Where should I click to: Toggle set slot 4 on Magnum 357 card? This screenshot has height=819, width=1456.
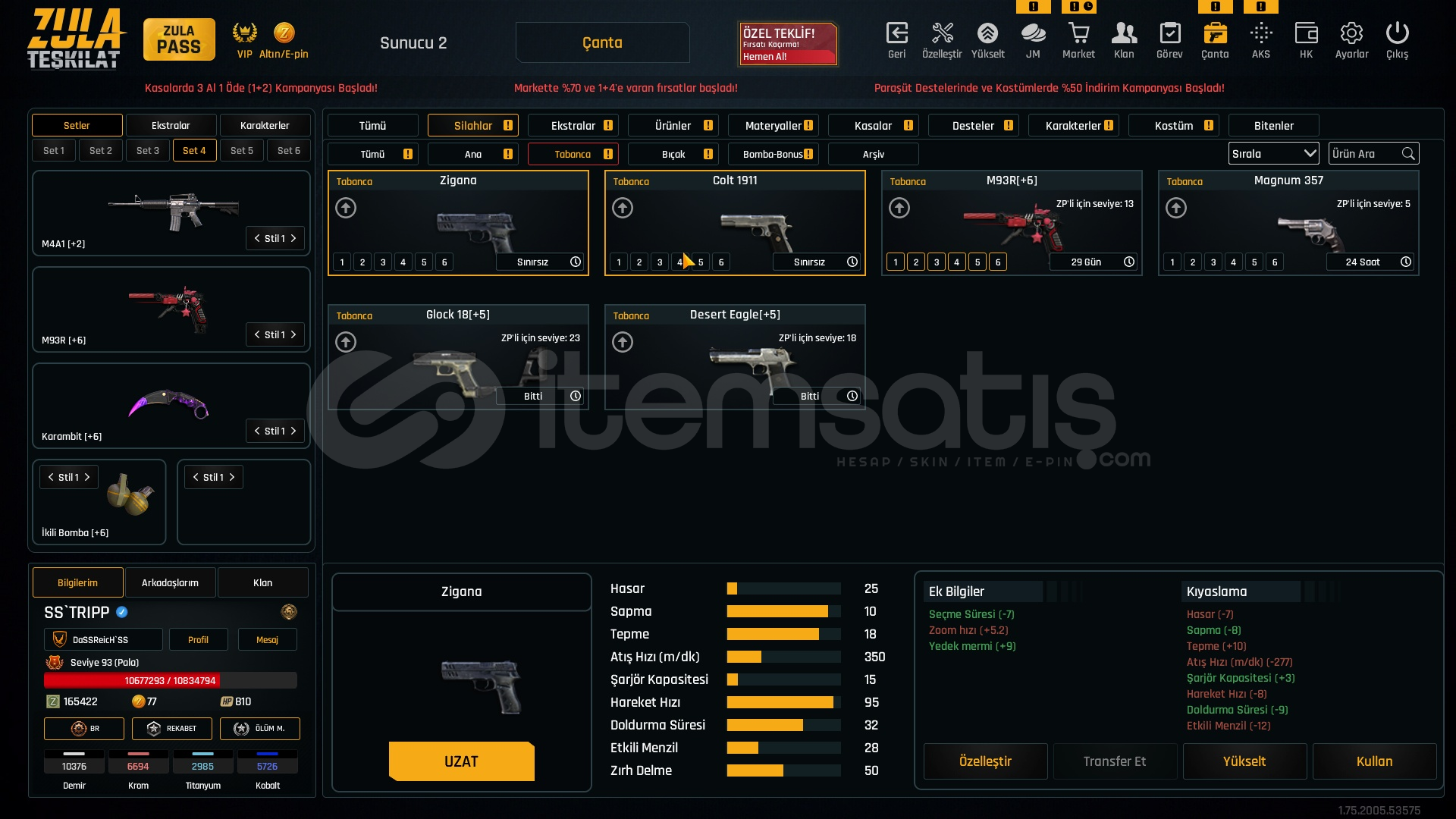click(x=1234, y=262)
